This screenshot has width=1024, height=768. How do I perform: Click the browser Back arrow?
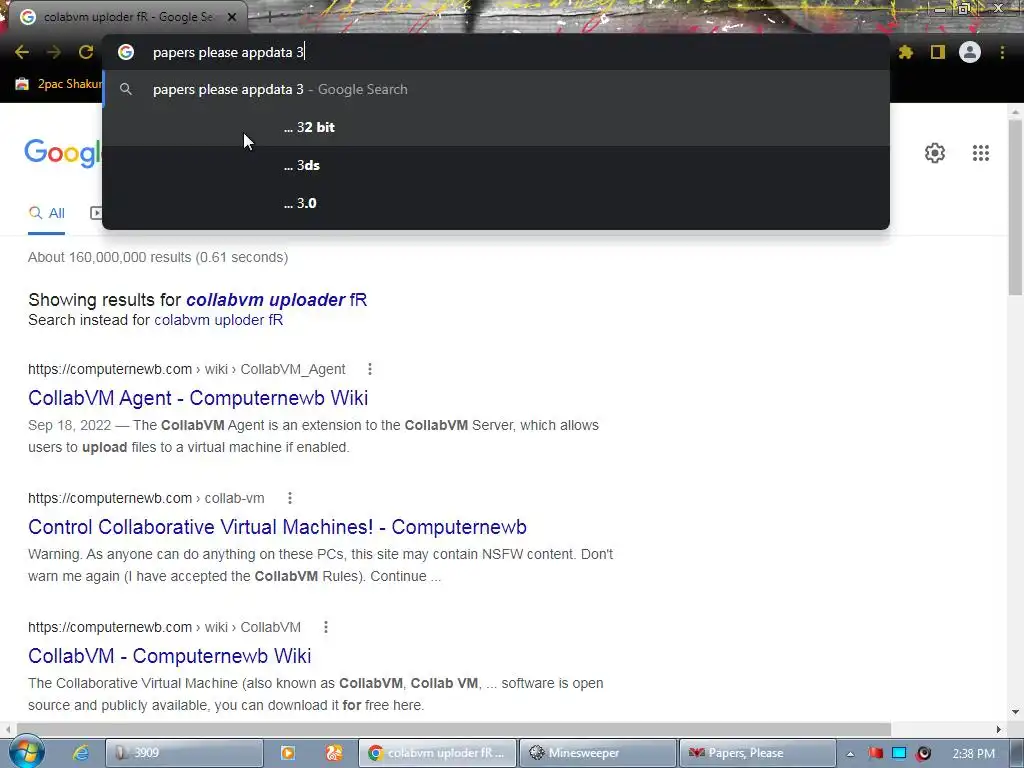coord(22,52)
